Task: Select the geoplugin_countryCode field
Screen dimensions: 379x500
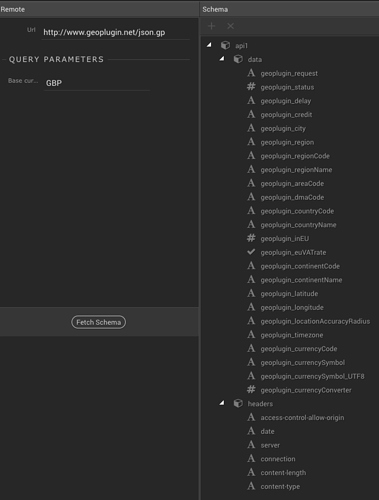Action: [x=297, y=211]
